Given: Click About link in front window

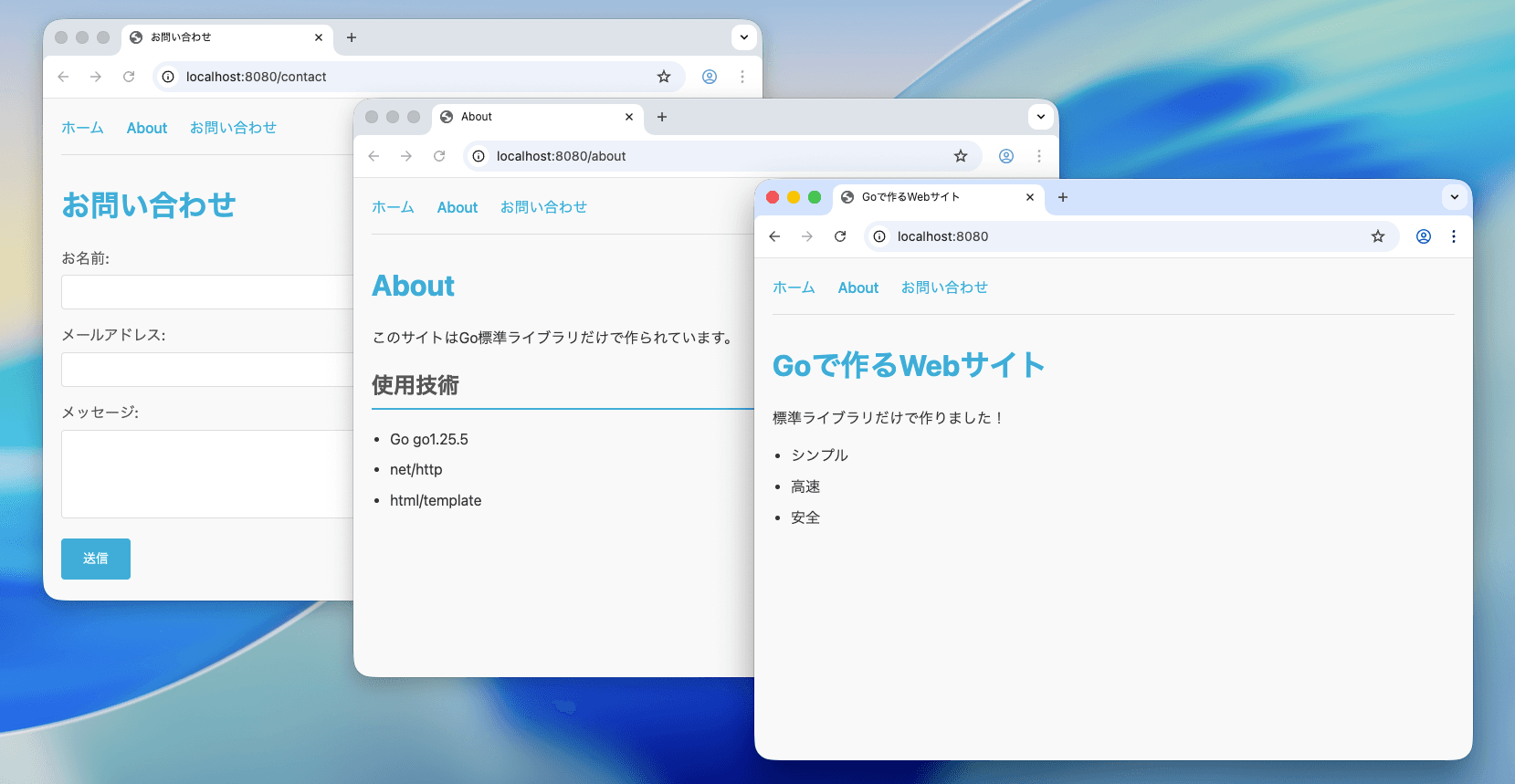Looking at the screenshot, I should pyautogui.click(x=858, y=287).
